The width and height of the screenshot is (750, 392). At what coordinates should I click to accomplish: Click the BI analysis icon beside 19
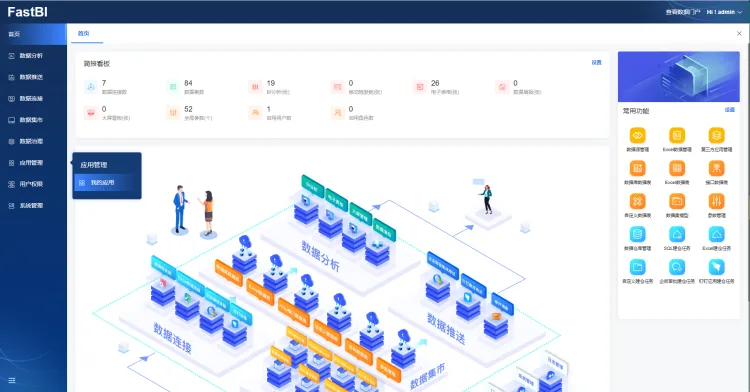255,87
